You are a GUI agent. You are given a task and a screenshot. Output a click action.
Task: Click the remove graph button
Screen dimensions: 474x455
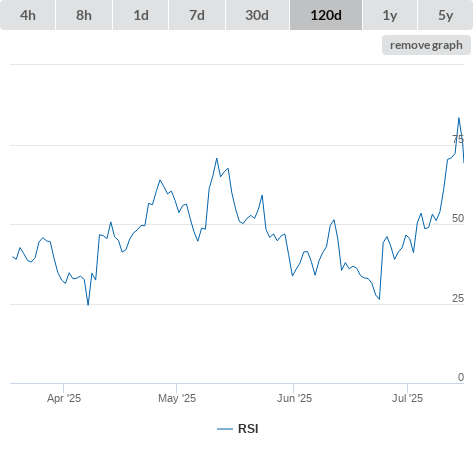(x=426, y=45)
